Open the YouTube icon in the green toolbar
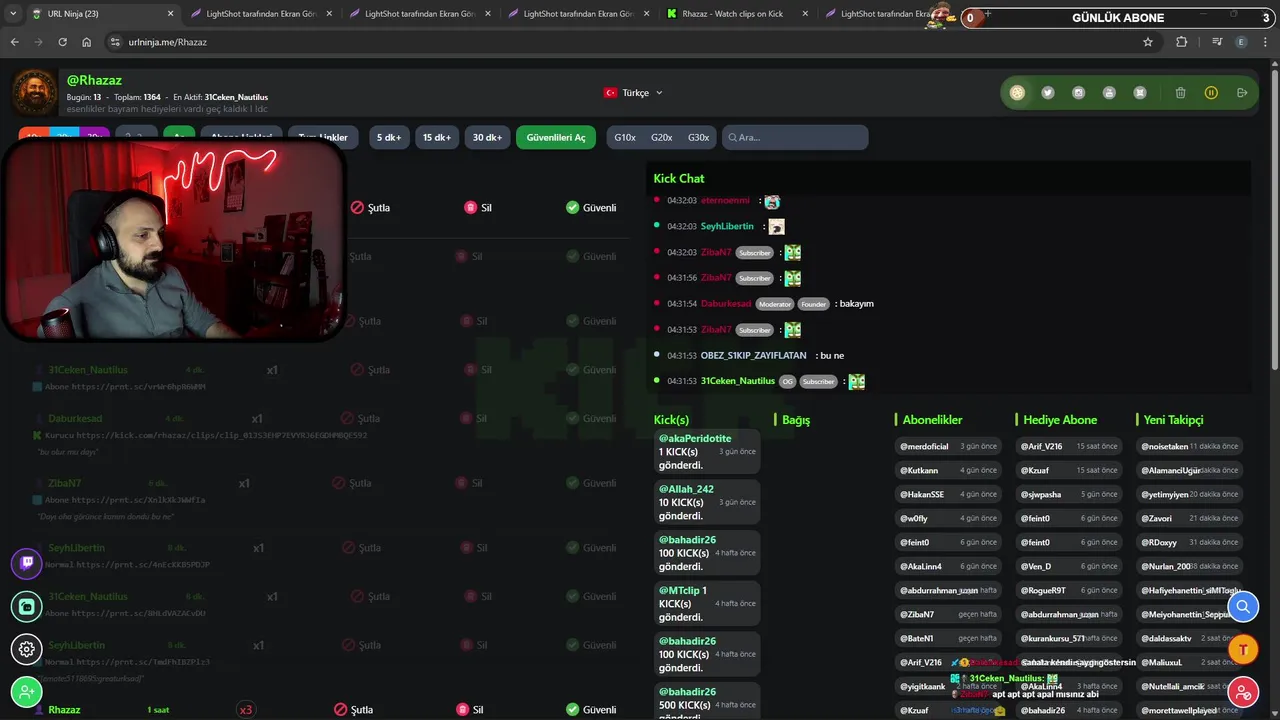Screen dimensions: 1280x720 tap(1109, 93)
